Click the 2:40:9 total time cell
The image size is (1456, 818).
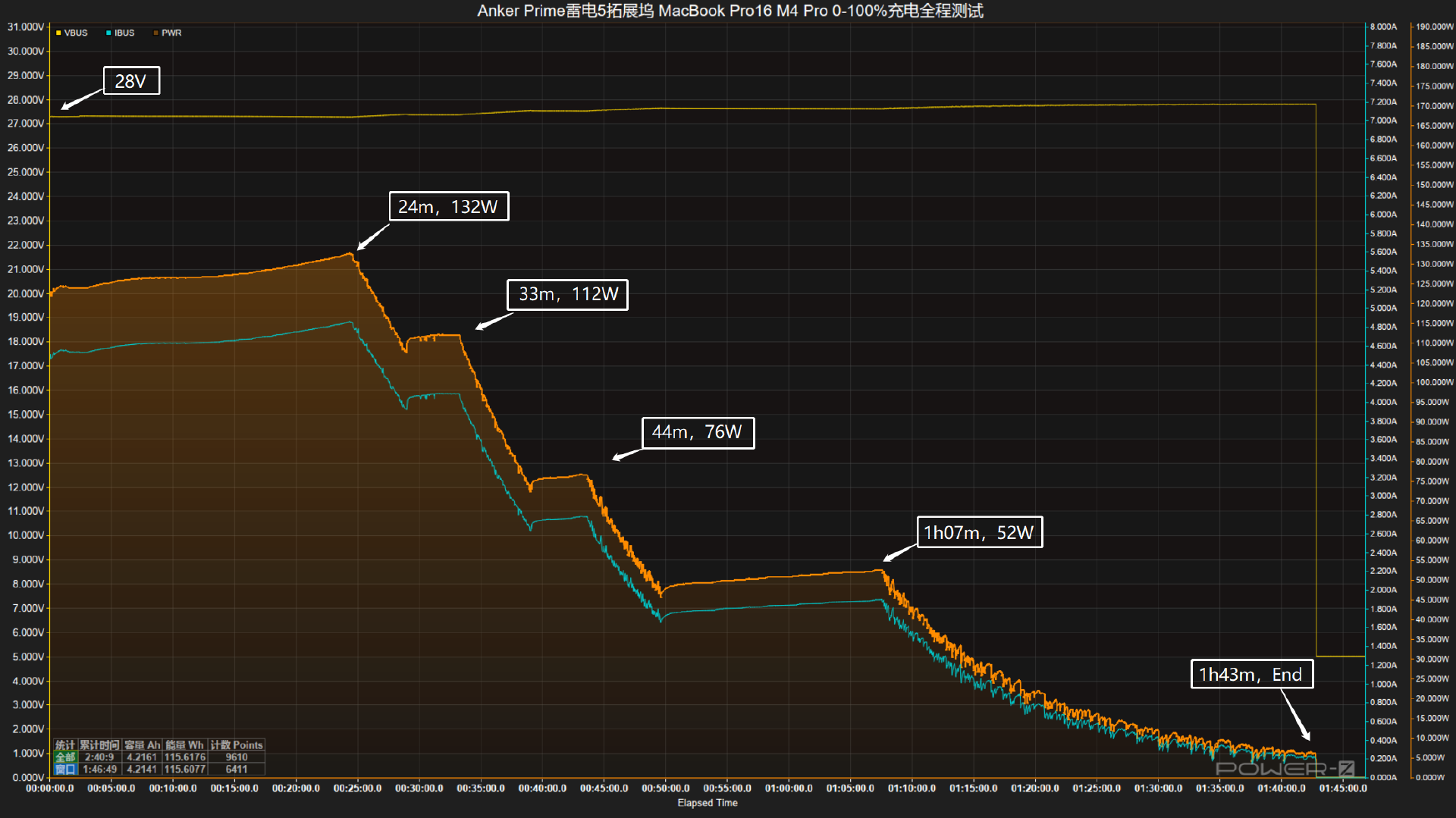[x=99, y=757]
